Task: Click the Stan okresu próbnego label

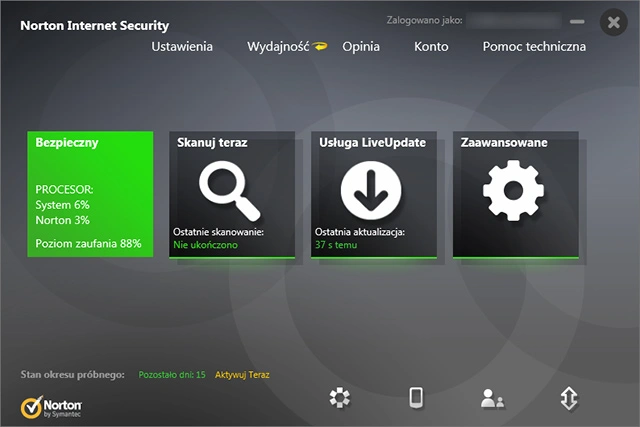Action: tap(73, 375)
